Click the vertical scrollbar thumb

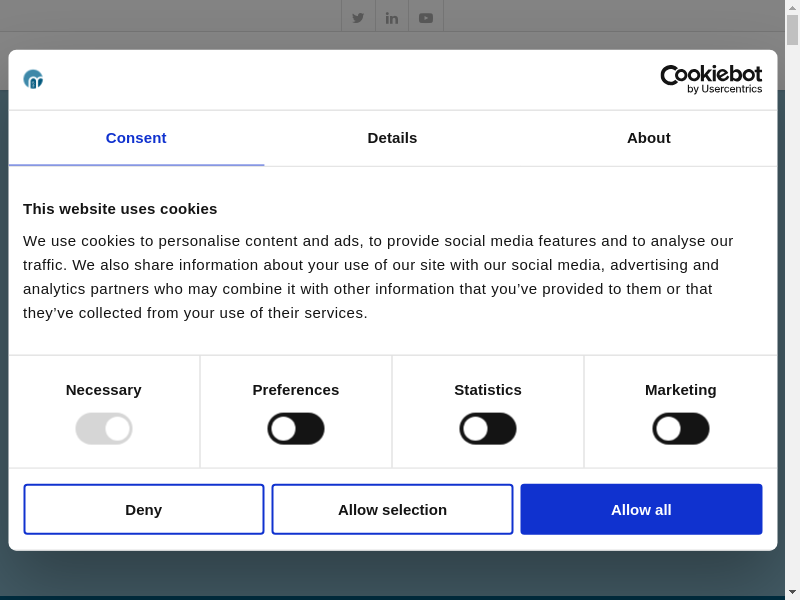[x=792, y=30]
